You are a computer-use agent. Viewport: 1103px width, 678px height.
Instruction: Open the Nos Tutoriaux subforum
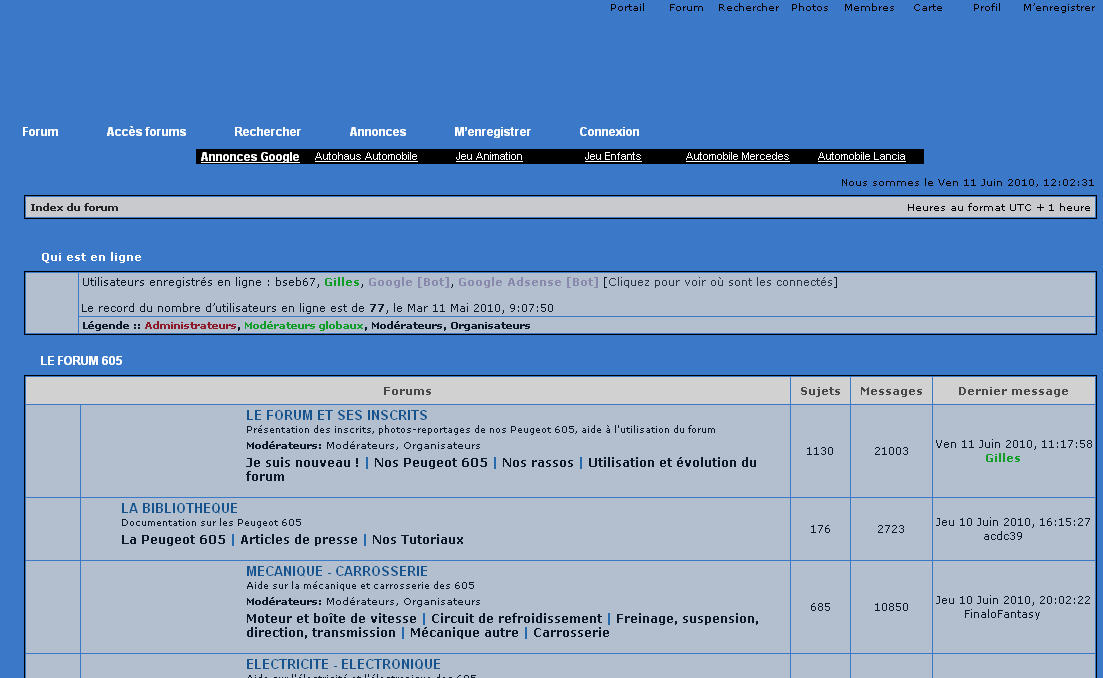417,540
